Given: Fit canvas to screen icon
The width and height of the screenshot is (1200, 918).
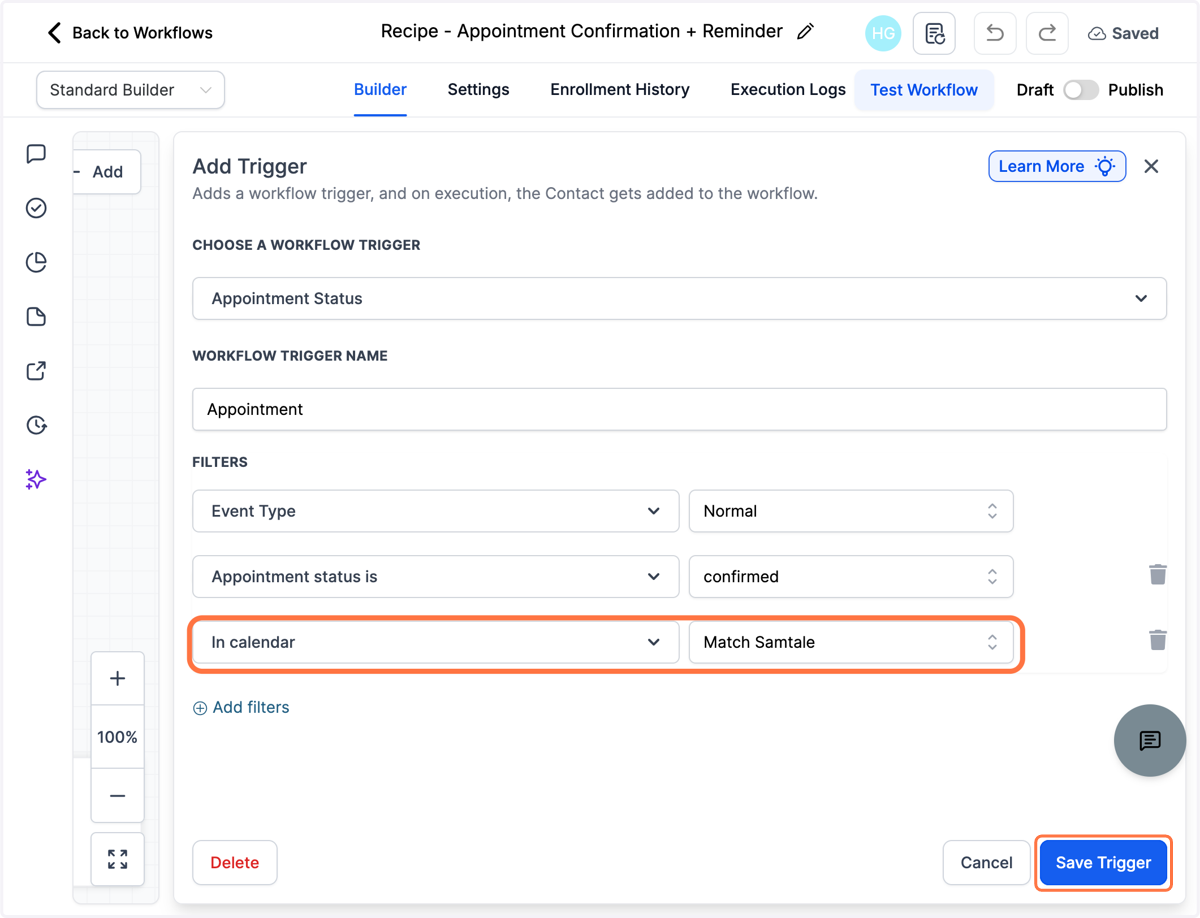Looking at the screenshot, I should point(117,859).
